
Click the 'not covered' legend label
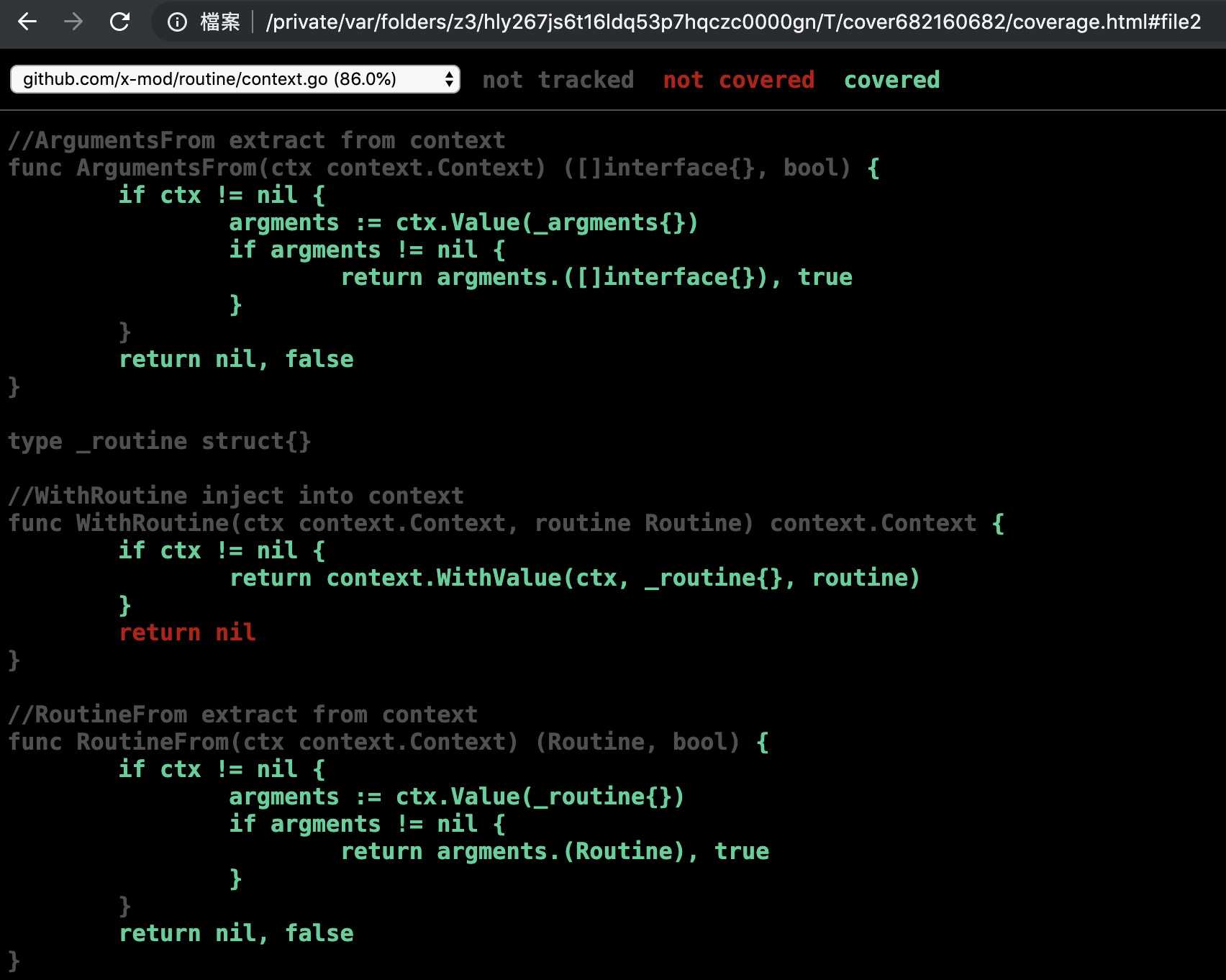738,80
